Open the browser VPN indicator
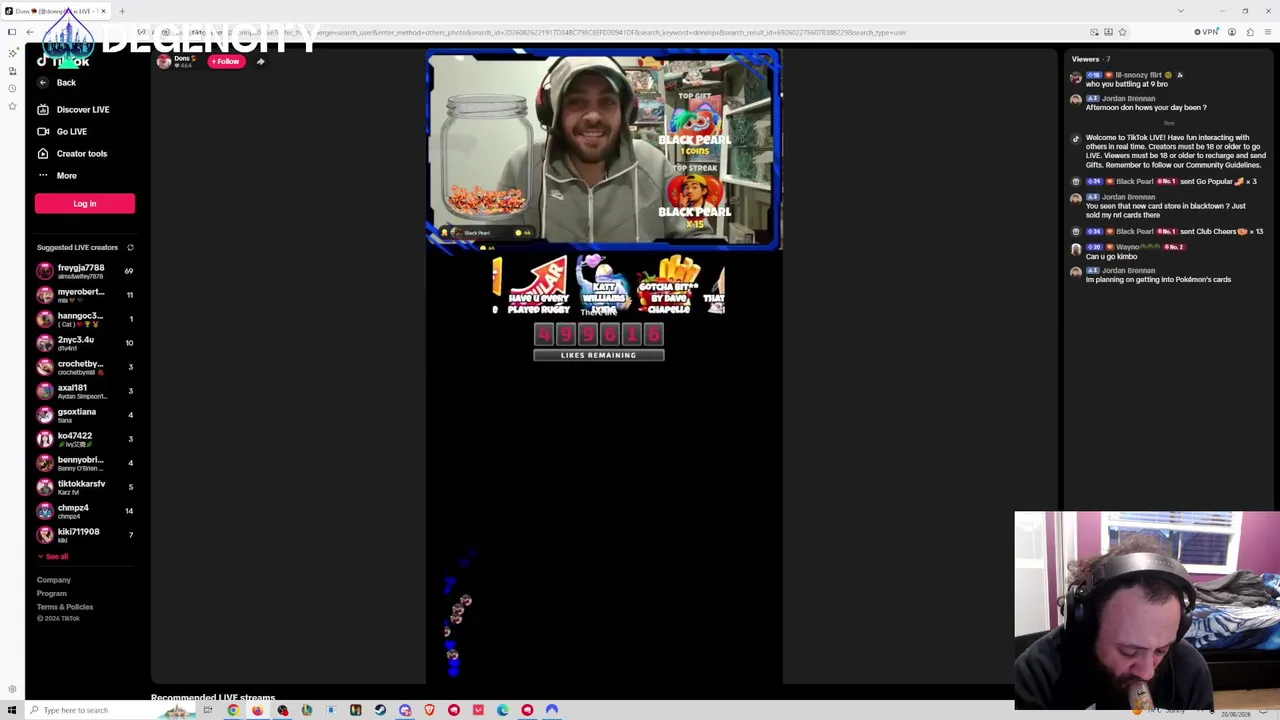1280x720 pixels. [x=1206, y=33]
